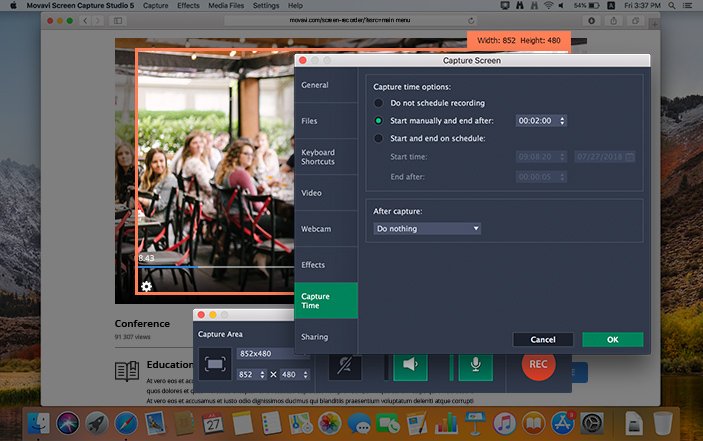Open FaceTime in the dock
The image size is (703, 441).
[388, 423]
